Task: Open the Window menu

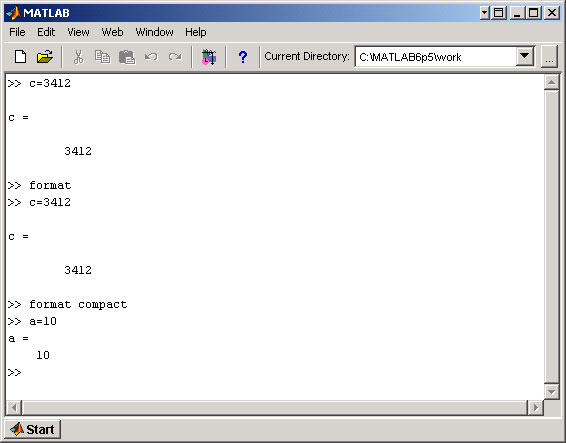Action: tap(154, 32)
